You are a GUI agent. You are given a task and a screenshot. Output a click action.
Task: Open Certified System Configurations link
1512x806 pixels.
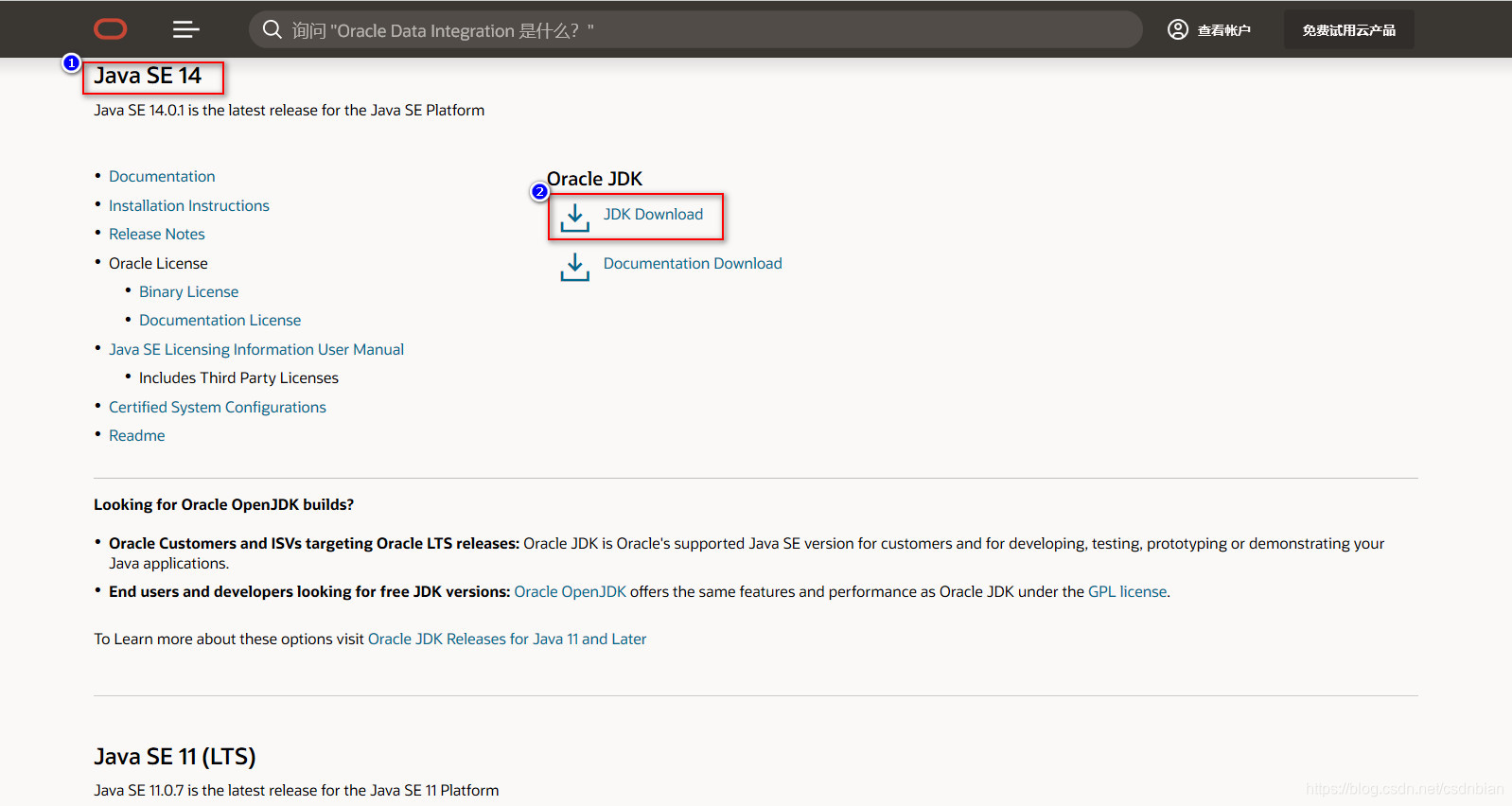pos(218,407)
